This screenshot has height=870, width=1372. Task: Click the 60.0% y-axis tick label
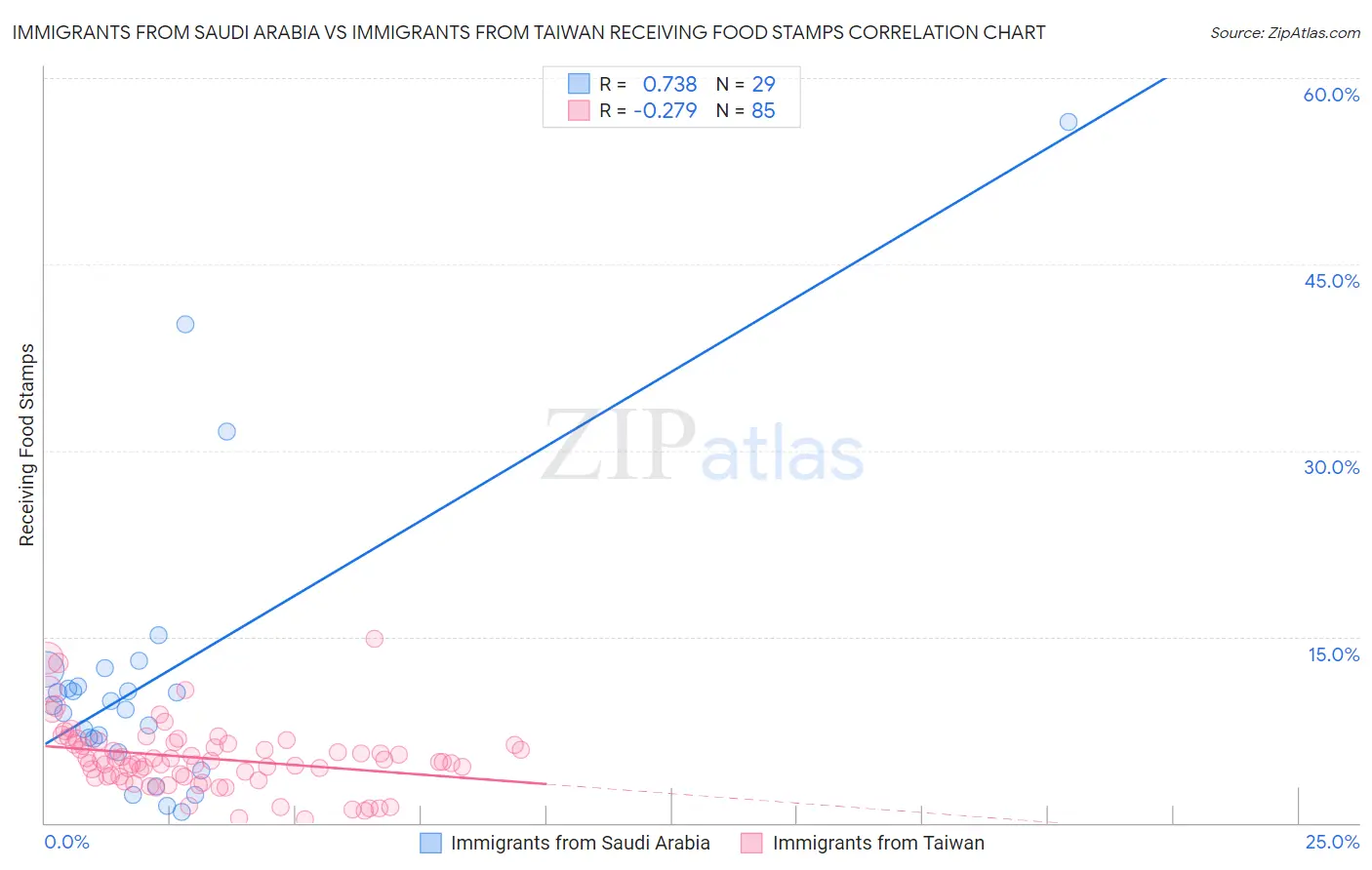click(x=1331, y=95)
